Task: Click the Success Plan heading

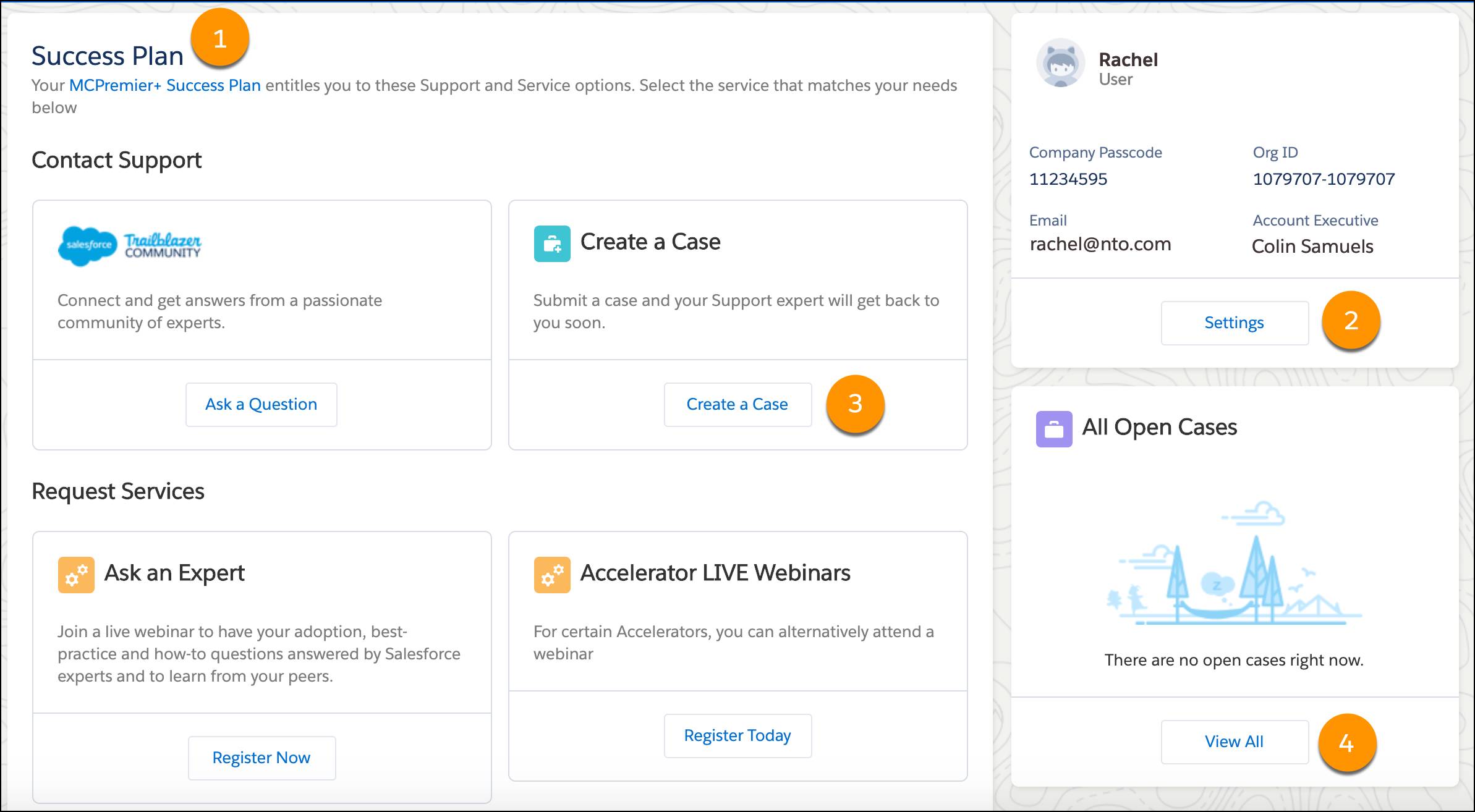Action: click(x=108, y=56)
